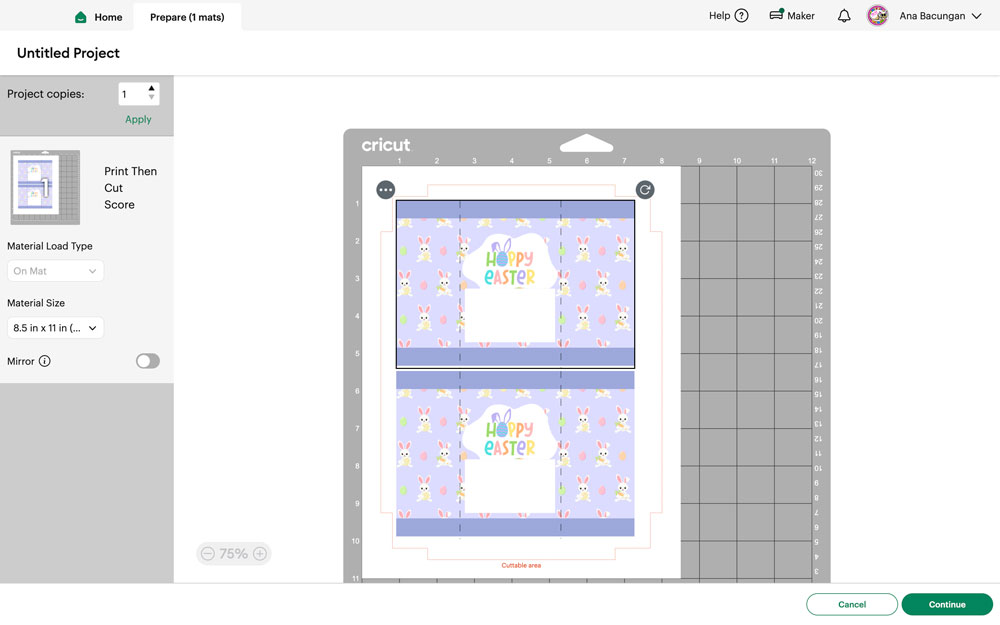Click the Material Size label
Screen dimensions: 1000x625
[x=36, y=303]
